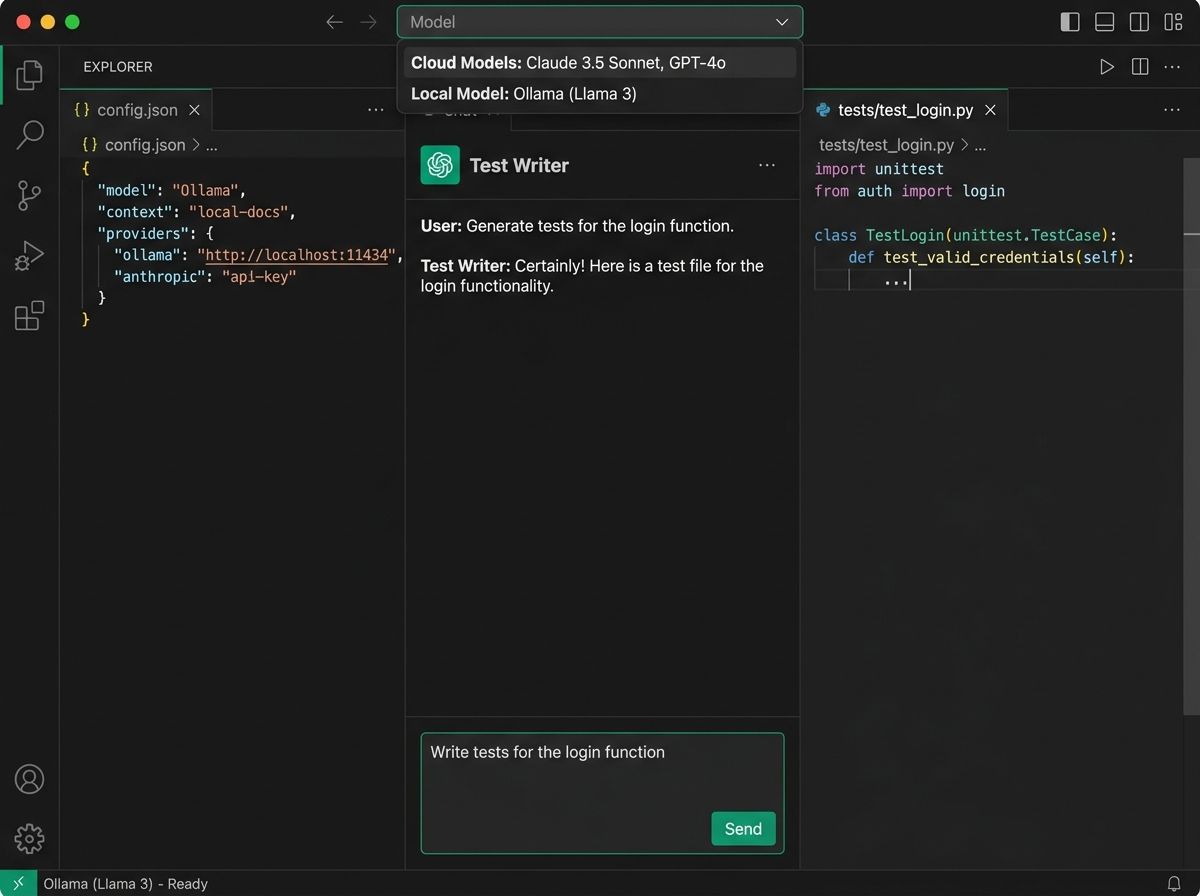Image resolution: width=1200 pixels, height=896 pixels.
Task: Click the EXPLORER panel header
Action: [x=118, y=67]
